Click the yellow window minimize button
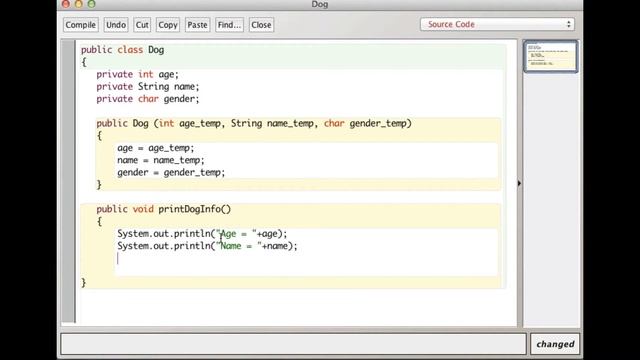 (79, 4)
